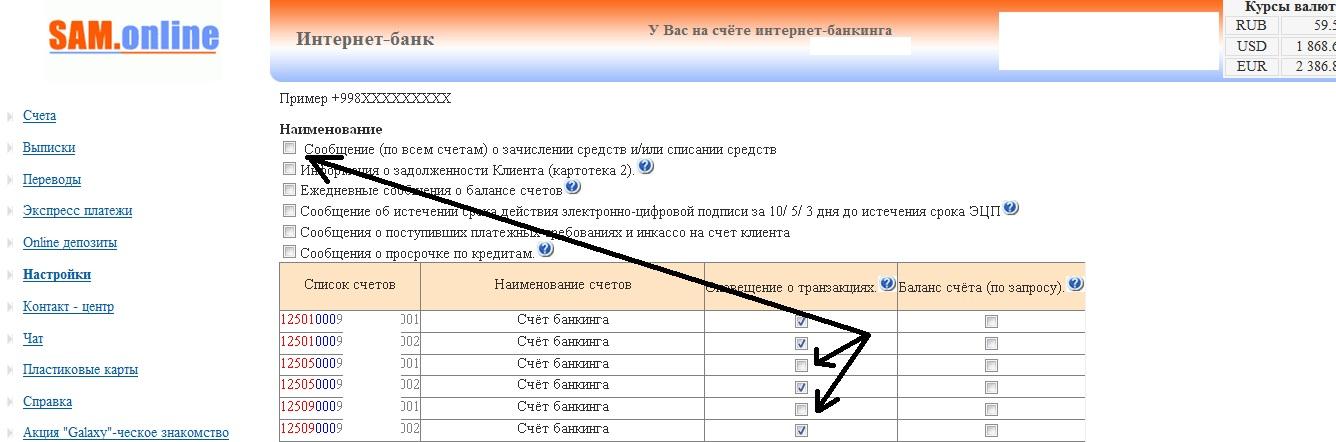
Task: Click help icon next to daily balance messages
Action: [x=572, y=187]
